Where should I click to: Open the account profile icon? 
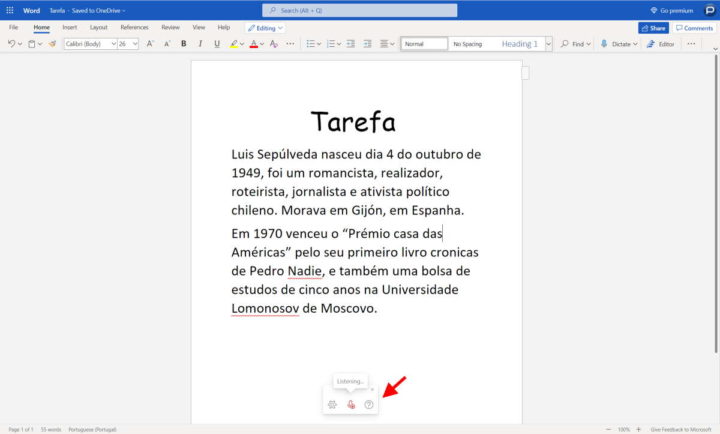[710, 10]
